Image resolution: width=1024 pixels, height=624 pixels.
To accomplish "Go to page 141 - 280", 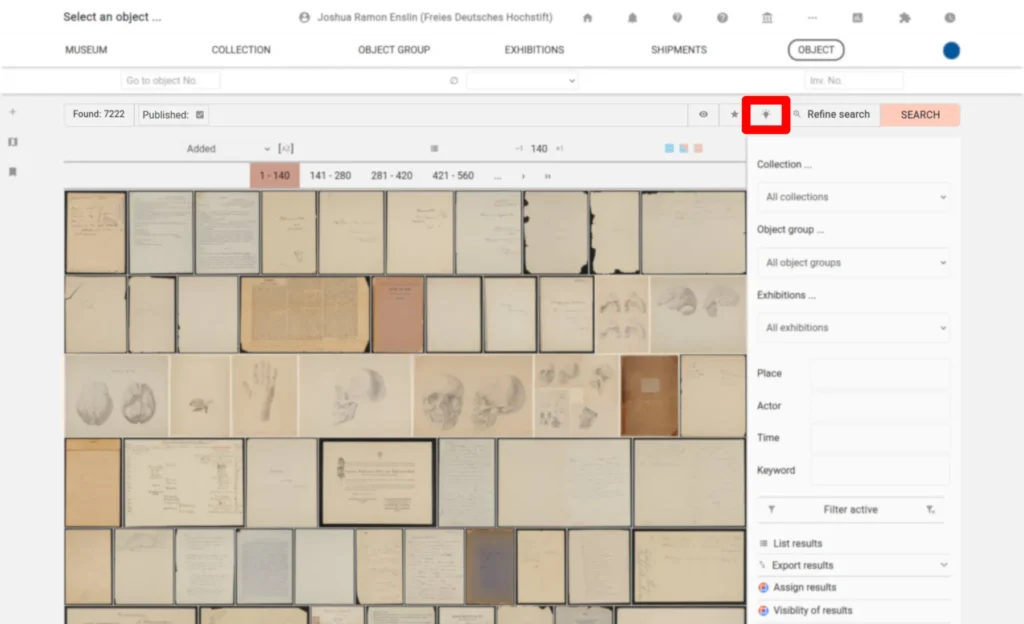I will coord(330,176).
